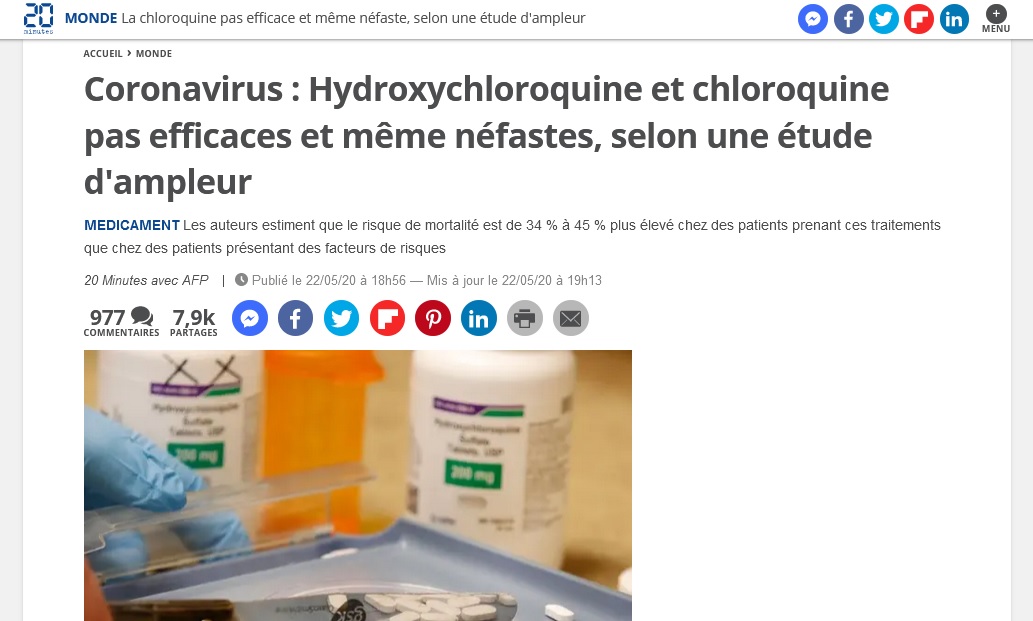The image size is (1033, 621).
Task: Share on LinkedIn from the top header
Action: pyautogui.click(x=954, y=19)
